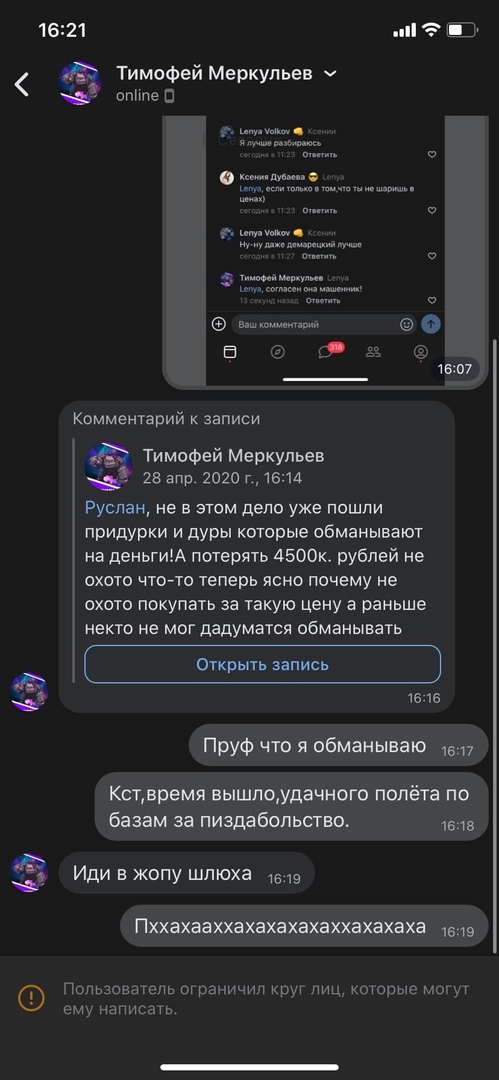The image size is (499, 1080).
Task: Tap Открыть запись button
Action: click(x=263, y=664)
